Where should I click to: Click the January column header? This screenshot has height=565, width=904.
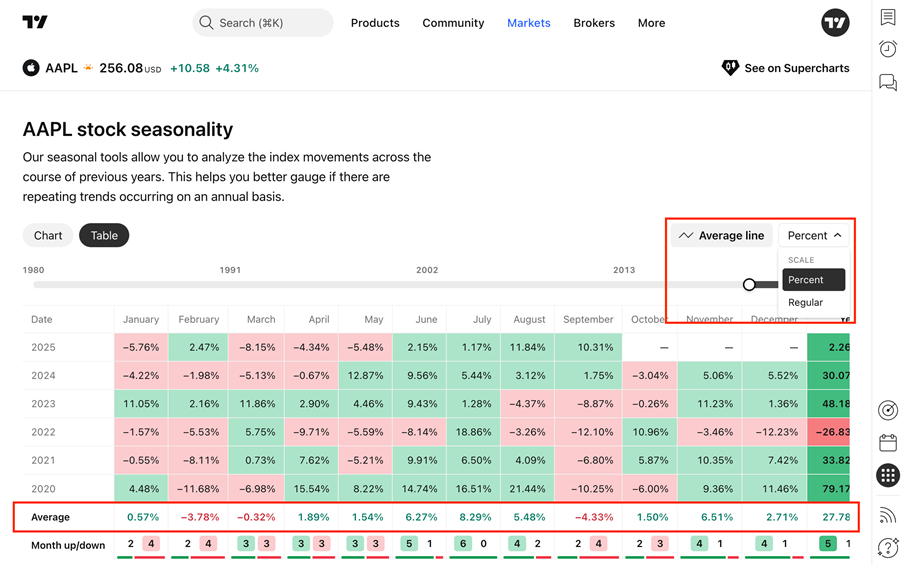[141, 319]
